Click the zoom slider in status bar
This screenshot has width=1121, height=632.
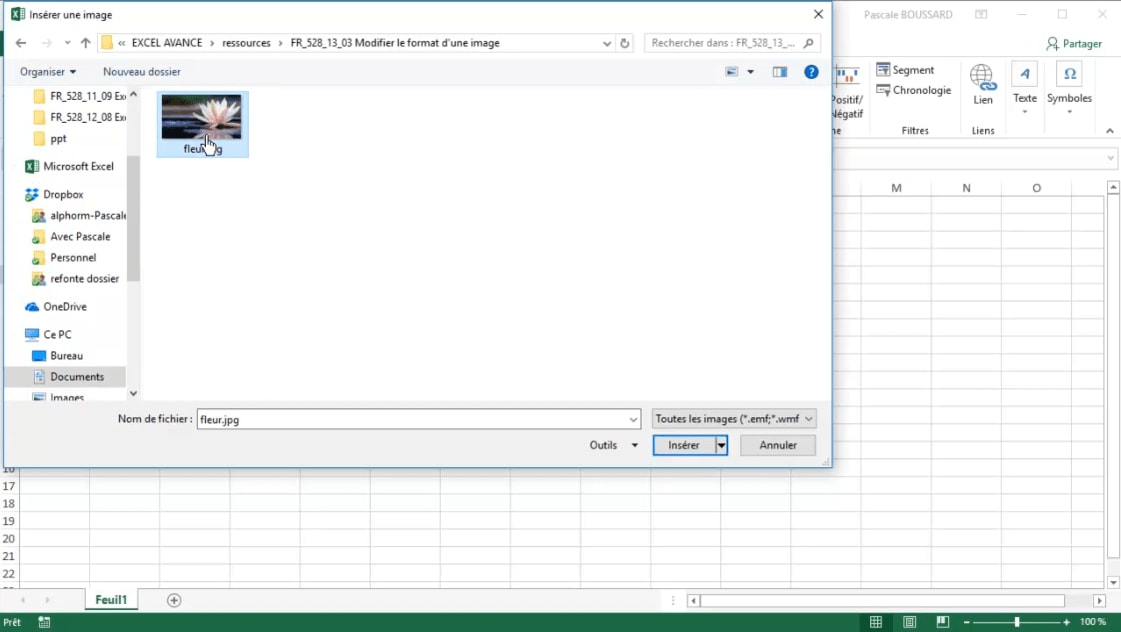coord(1017,622)
